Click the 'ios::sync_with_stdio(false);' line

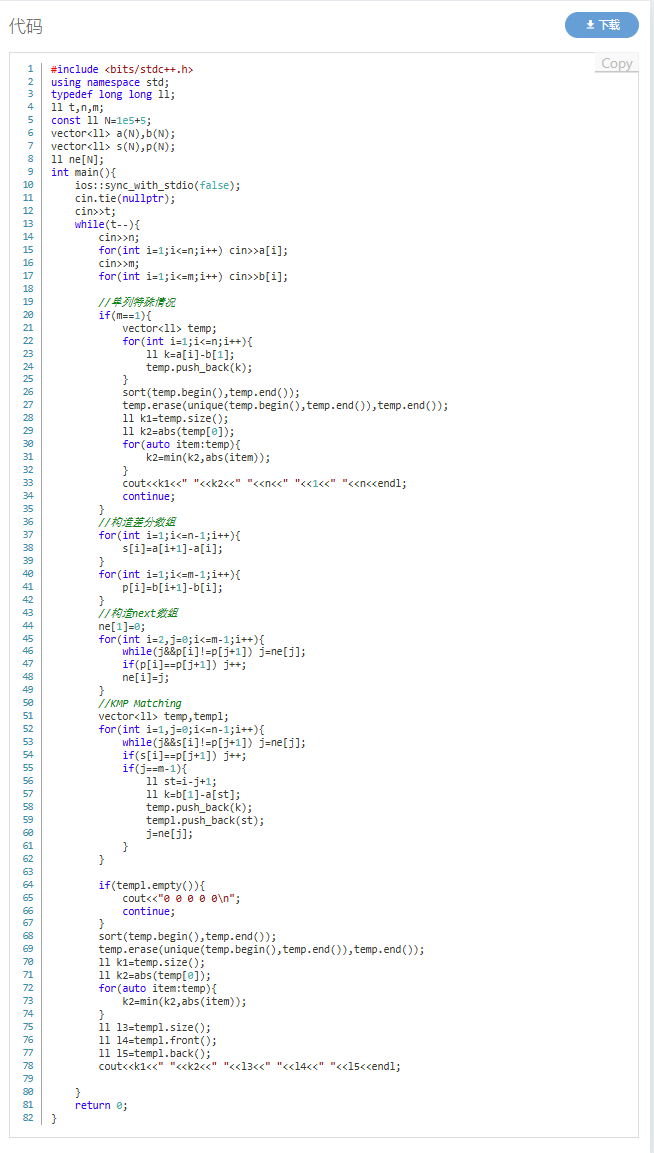click(x=157, y=185)
